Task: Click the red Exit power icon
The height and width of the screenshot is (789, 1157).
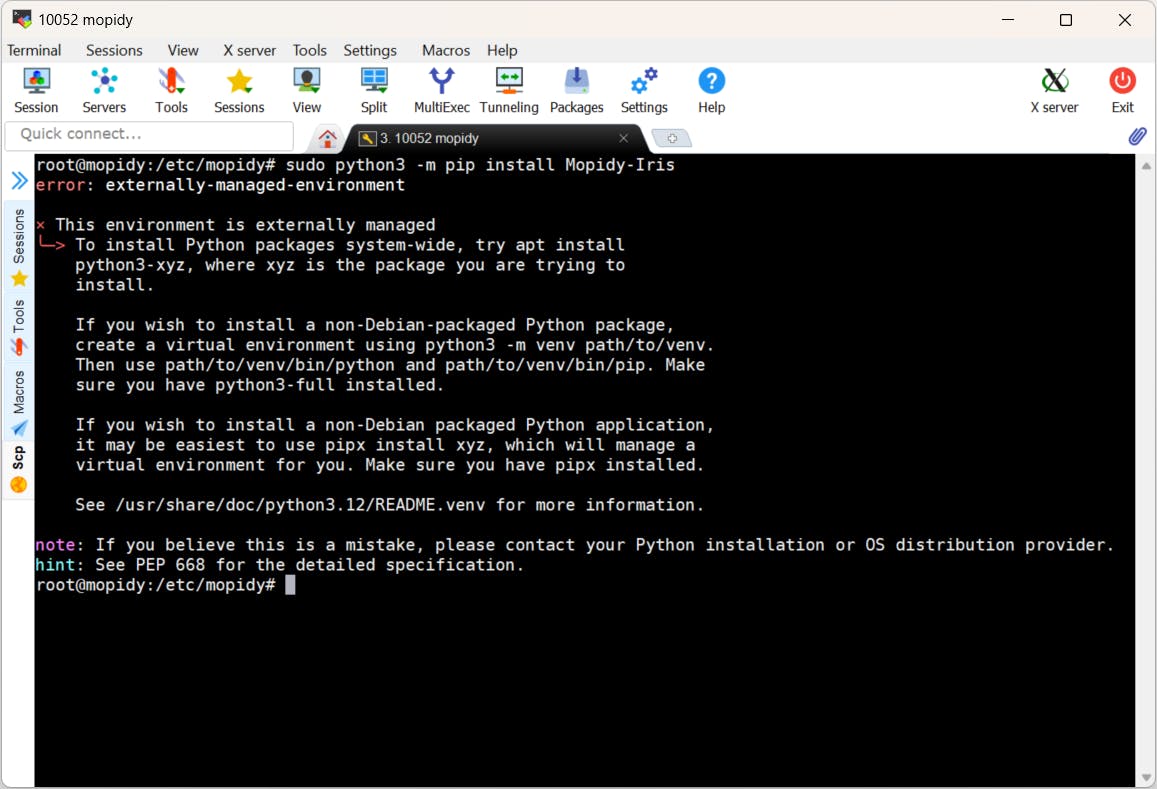Action: (x=1122, y=90)
